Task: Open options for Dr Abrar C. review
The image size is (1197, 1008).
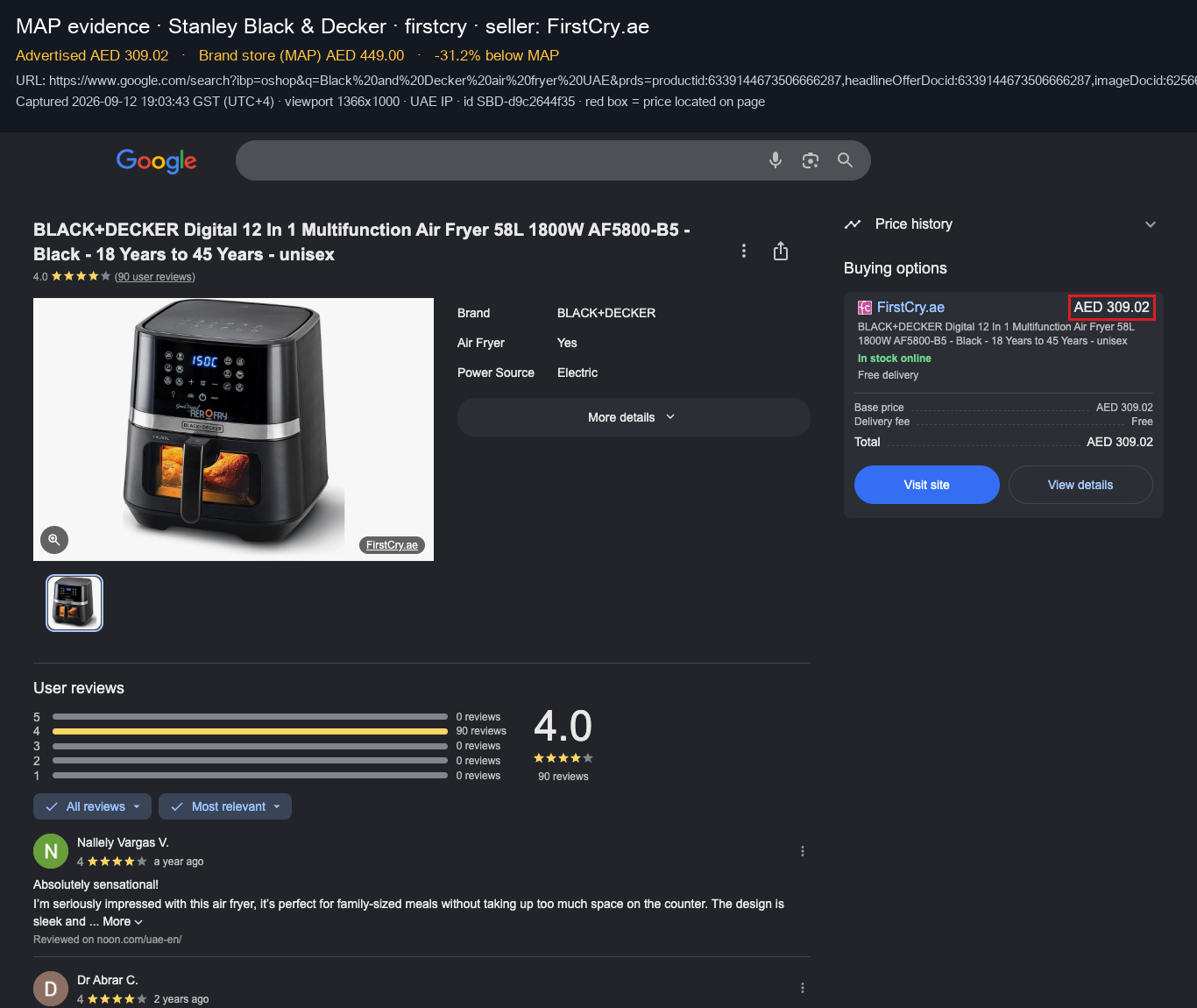Action: 803,988
